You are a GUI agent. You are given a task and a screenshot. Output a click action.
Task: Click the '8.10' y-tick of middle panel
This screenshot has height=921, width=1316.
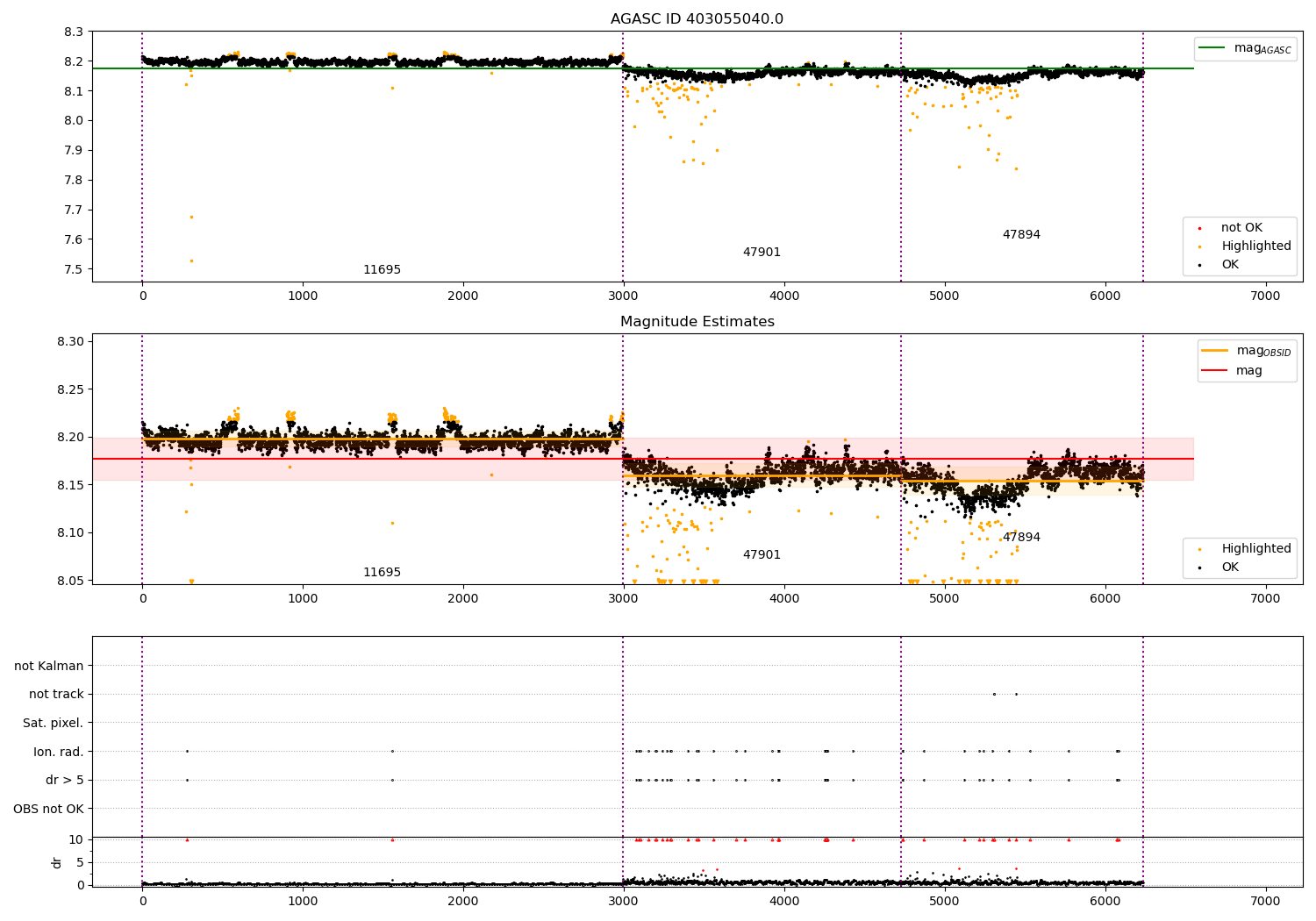point(70,533)
